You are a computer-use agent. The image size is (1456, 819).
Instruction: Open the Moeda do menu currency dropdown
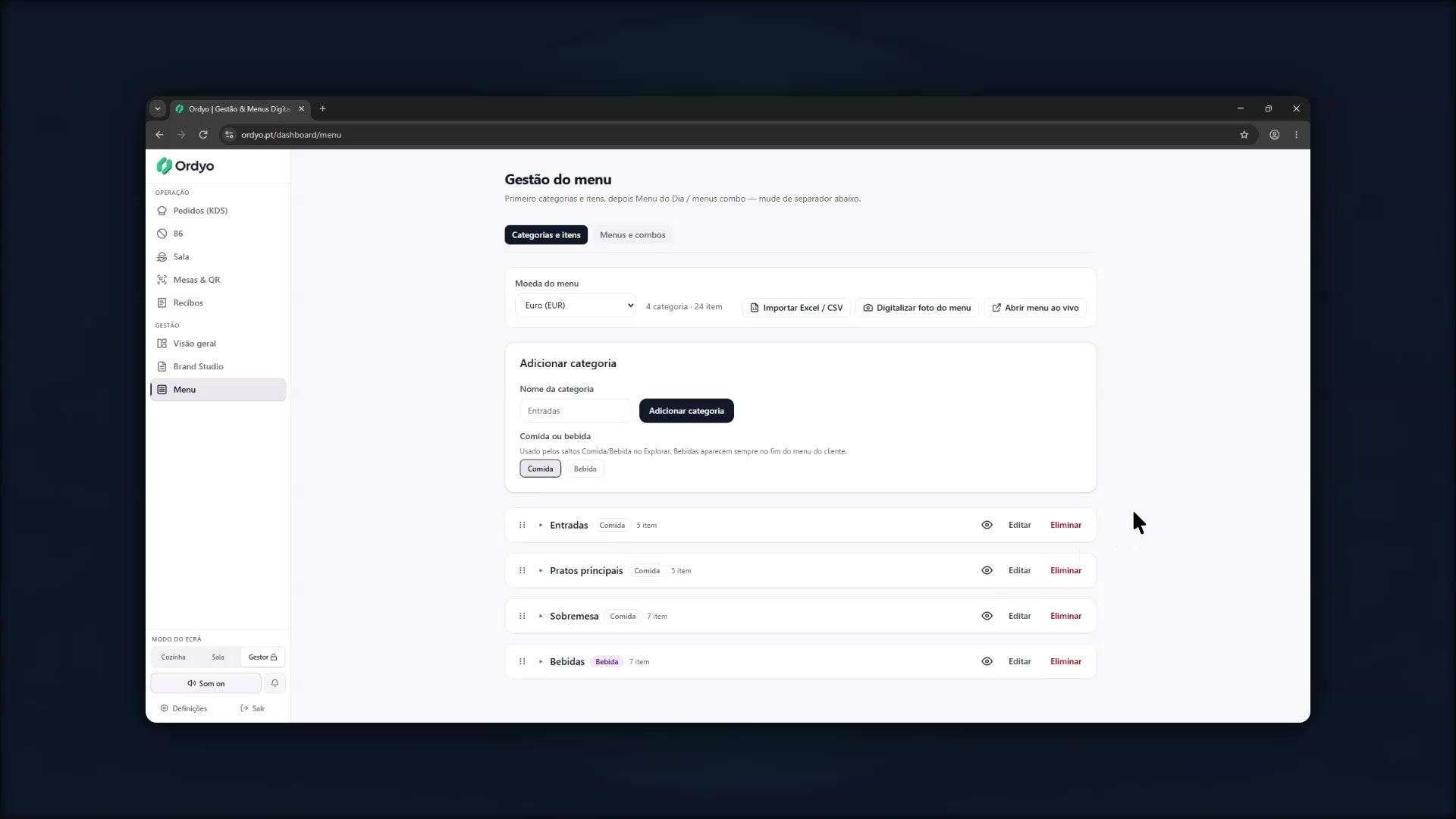[x=576, y=306]
